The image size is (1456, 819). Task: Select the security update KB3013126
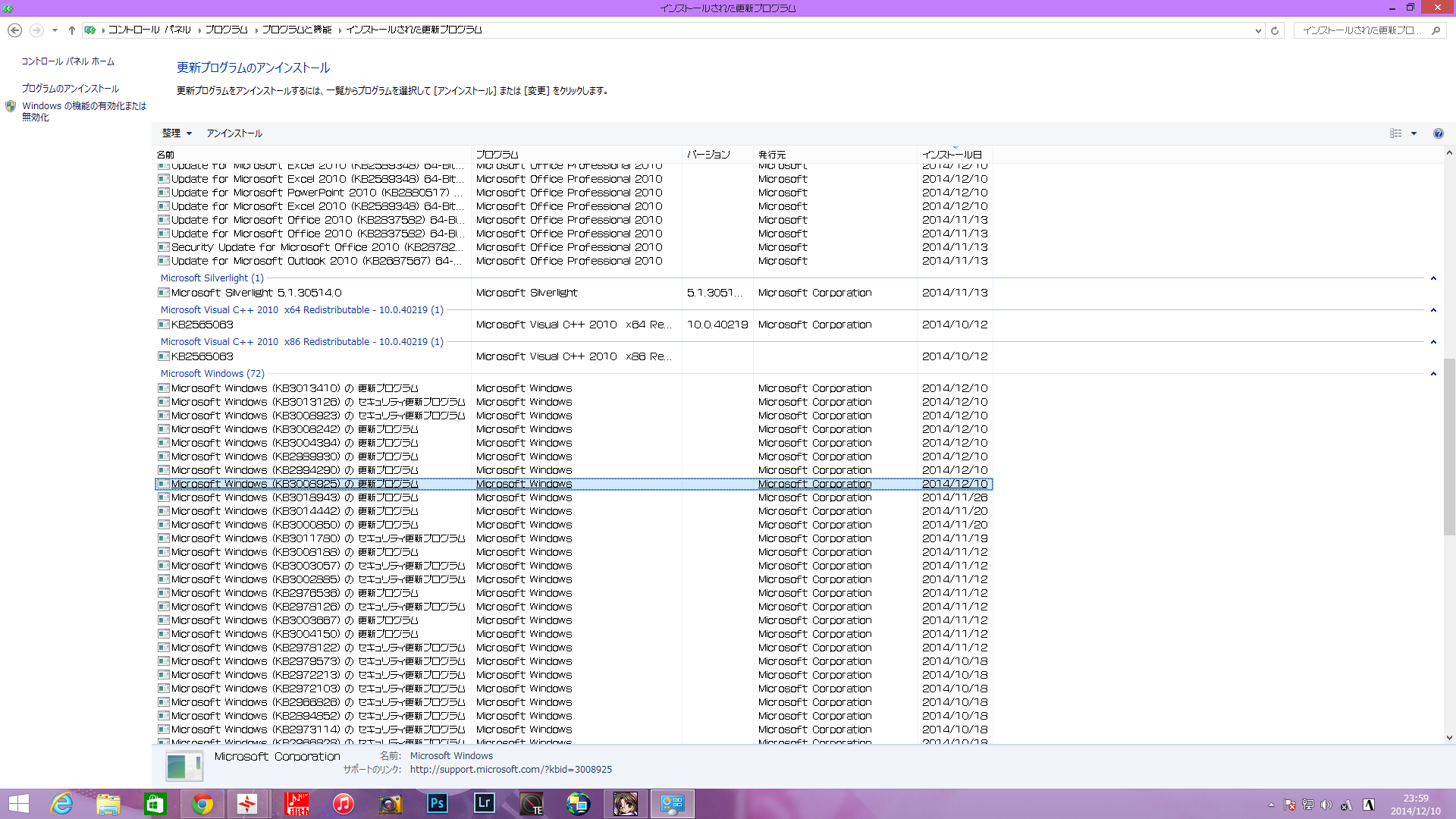[x=573, y=402]
